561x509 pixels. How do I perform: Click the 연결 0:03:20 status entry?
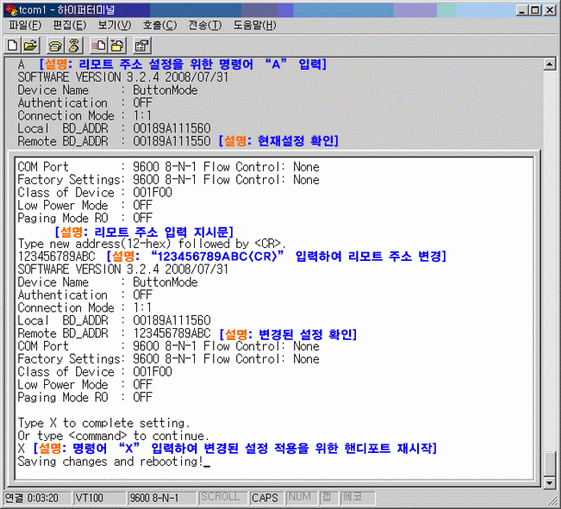click(37, 498)
